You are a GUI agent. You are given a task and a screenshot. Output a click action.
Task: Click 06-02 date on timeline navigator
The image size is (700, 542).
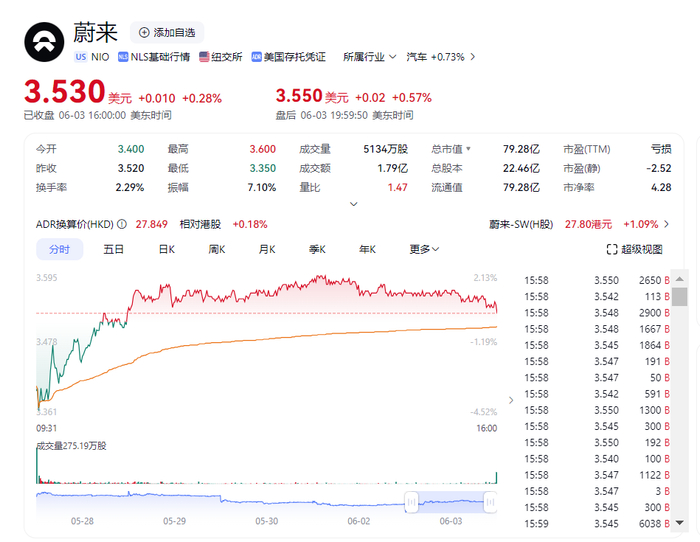coord(358,521)
